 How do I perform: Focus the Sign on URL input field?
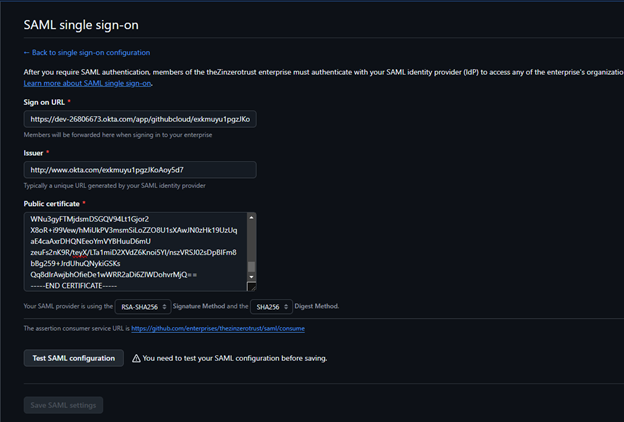140,119
